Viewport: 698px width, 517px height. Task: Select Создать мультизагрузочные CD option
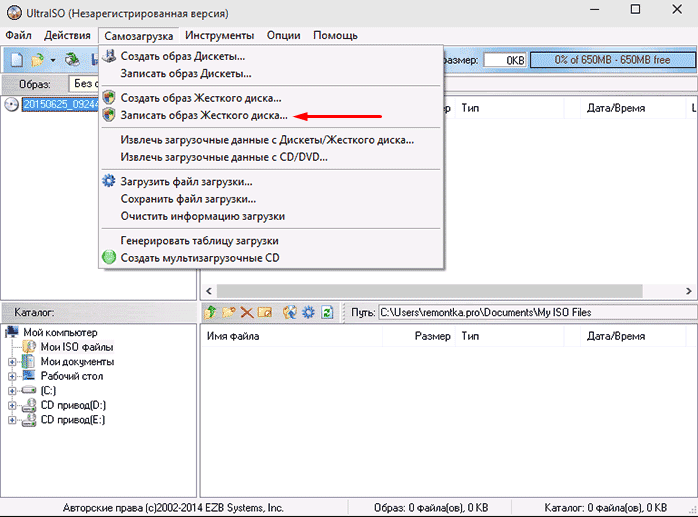point(200,258)
